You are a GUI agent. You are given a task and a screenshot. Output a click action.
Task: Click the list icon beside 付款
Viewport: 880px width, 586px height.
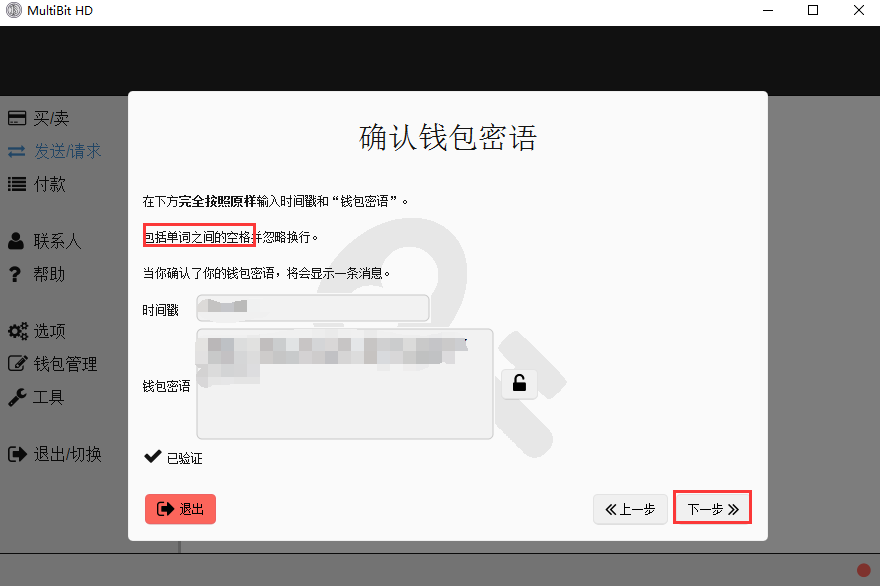(x=17, y=184)
